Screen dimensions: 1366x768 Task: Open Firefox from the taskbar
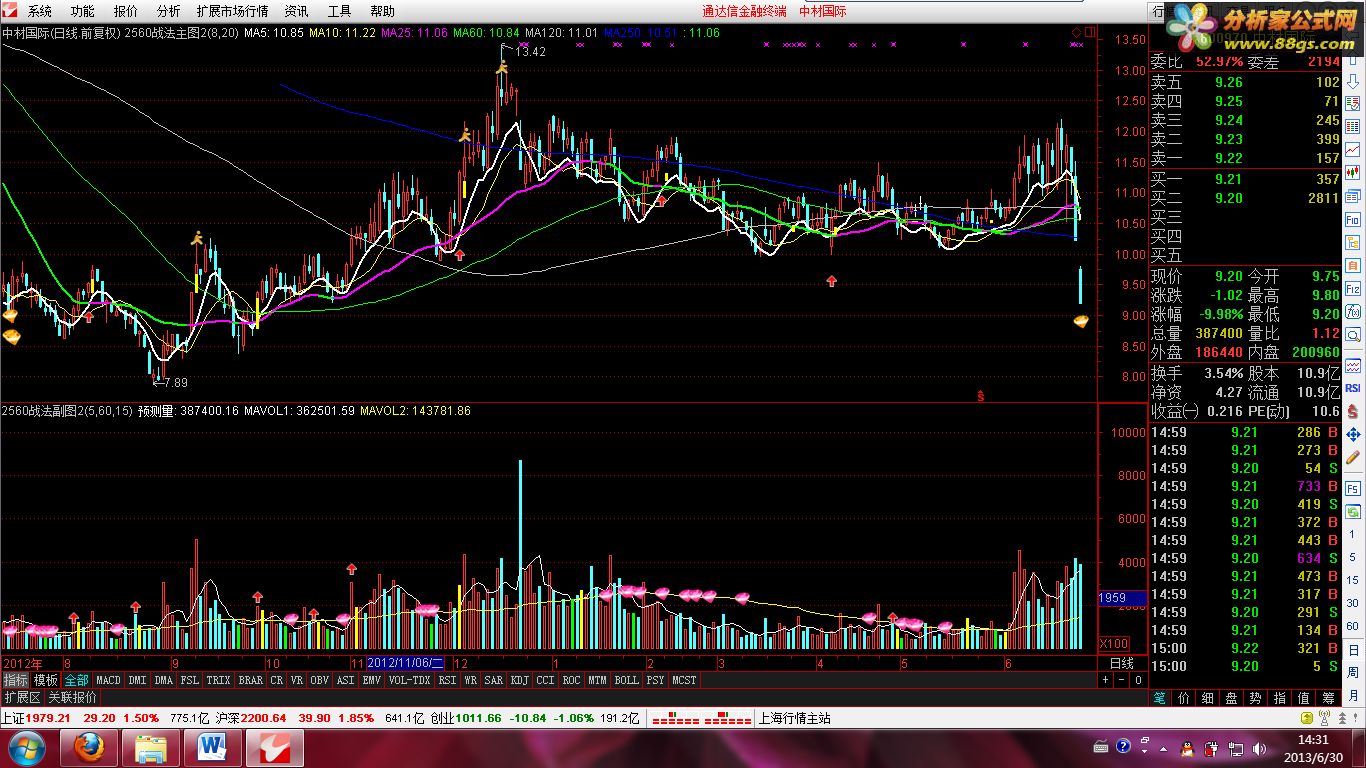90,748
